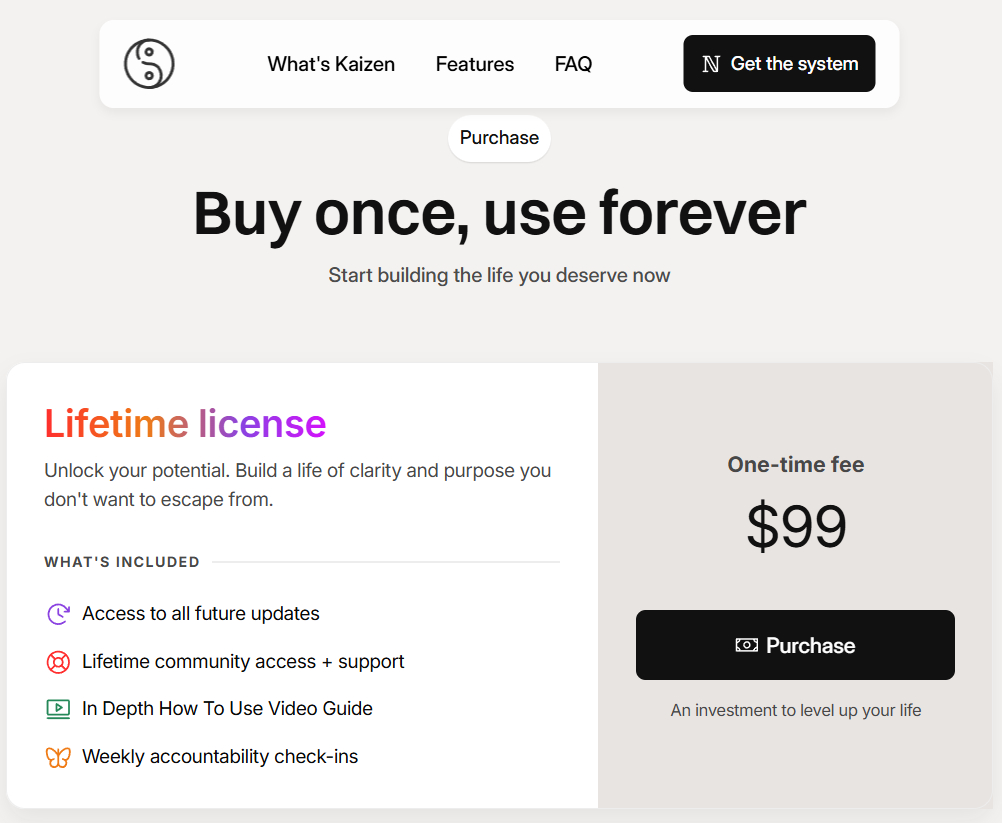1002x823 pixels.
Task: Go to the Features section
Action: click(x=475, y=64)
